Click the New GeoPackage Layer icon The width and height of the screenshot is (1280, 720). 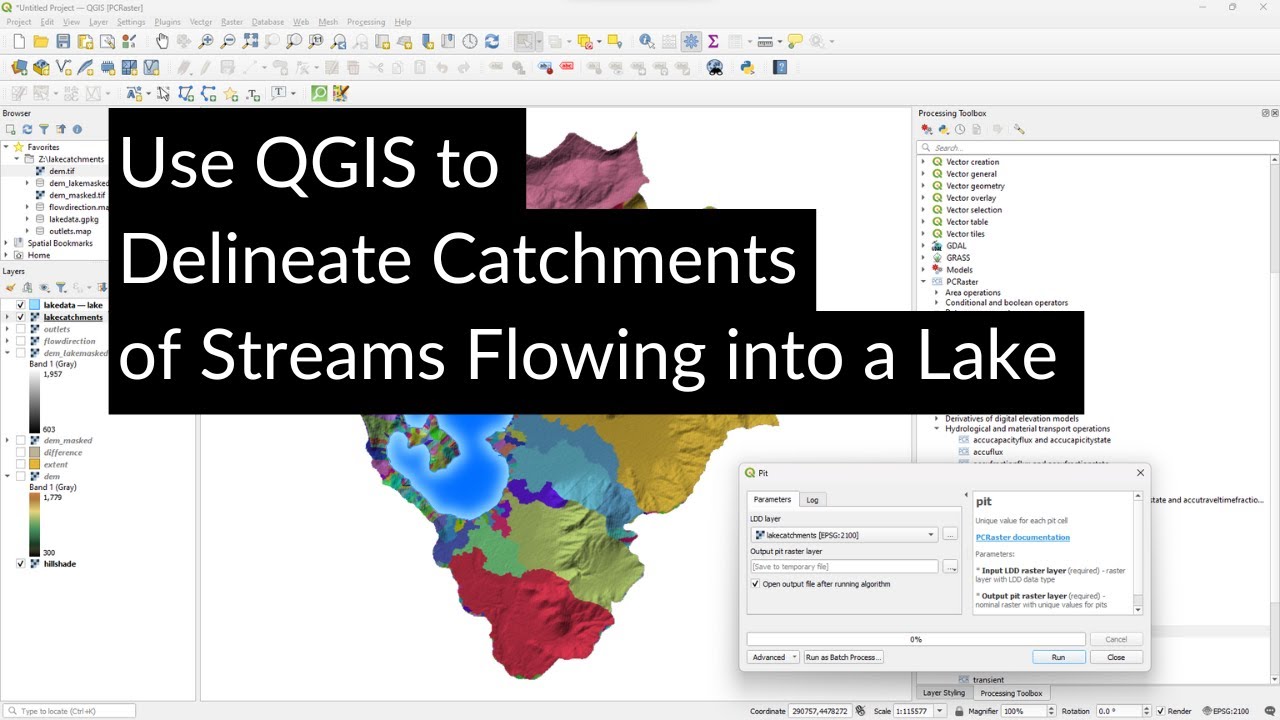[x=41, y=68]
